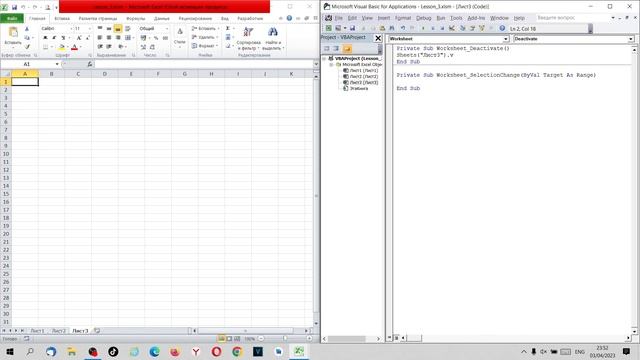This screenshot has width=640, height=360.
Task: Pick the yellow fill color button
Action: (62, 47)
